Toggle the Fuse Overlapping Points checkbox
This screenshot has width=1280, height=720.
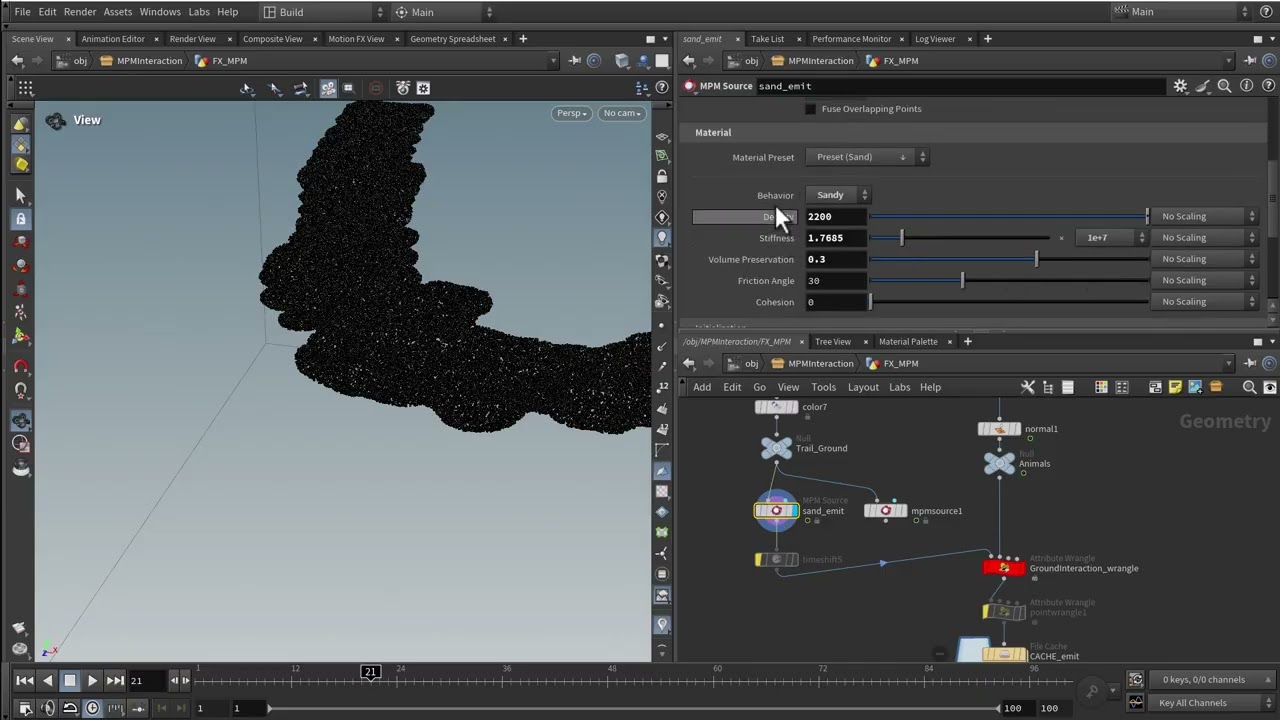pos(810,109)
